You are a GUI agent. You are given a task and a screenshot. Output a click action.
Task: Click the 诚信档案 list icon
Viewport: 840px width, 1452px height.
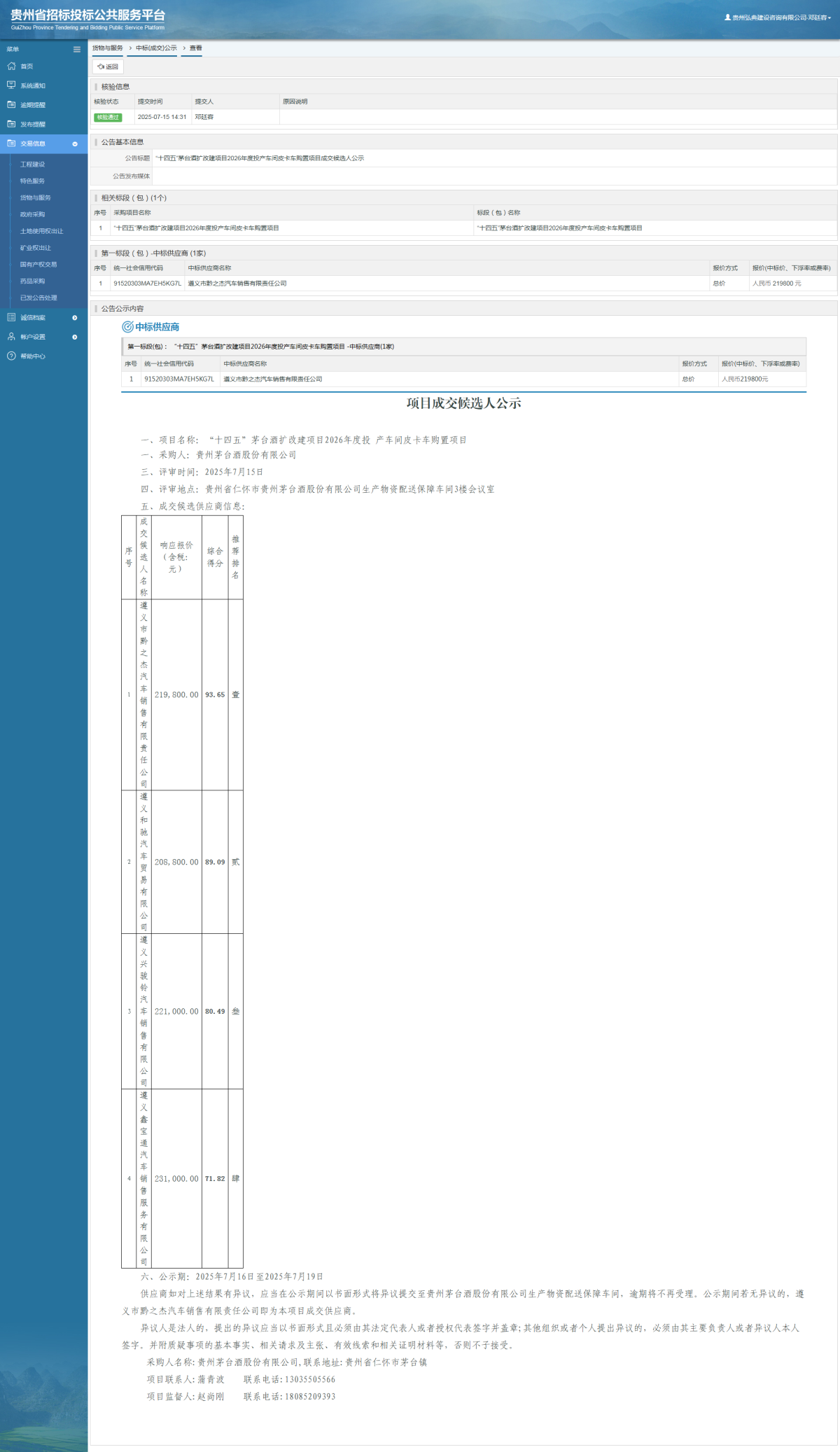tap(11, 318)
